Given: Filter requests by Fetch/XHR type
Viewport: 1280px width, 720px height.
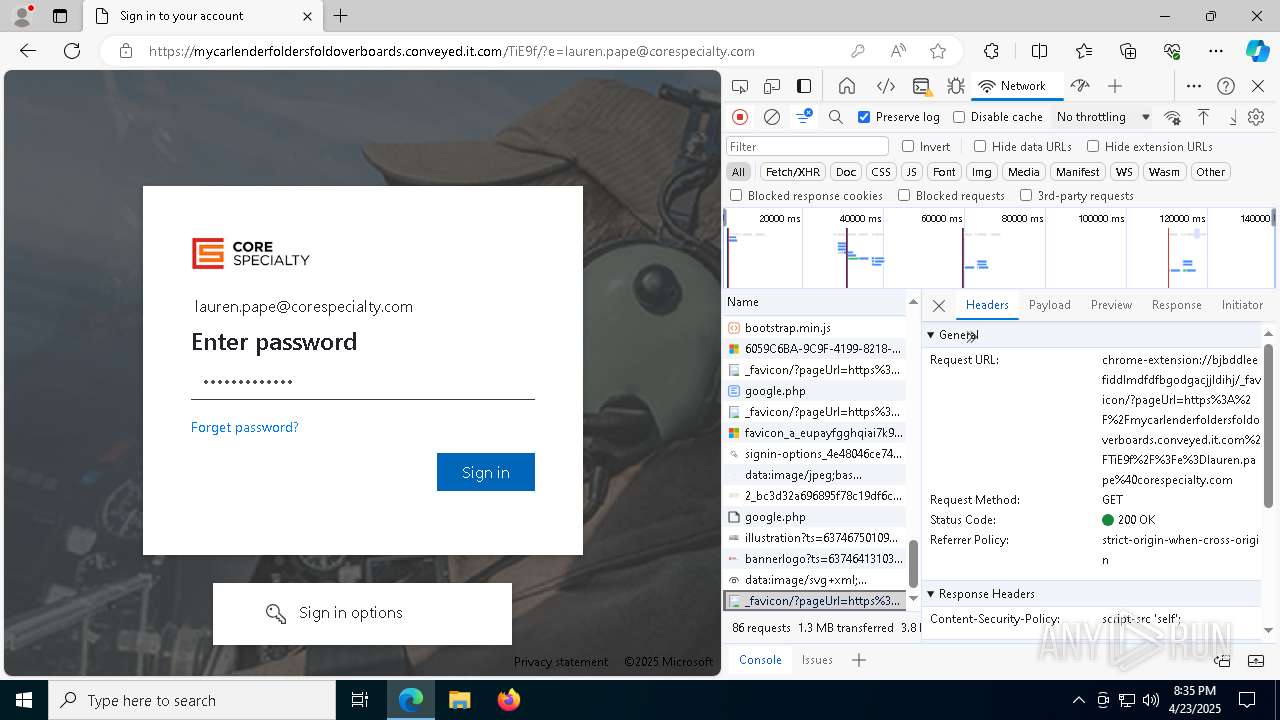Looking at the screenshot, I should (793, 172).
